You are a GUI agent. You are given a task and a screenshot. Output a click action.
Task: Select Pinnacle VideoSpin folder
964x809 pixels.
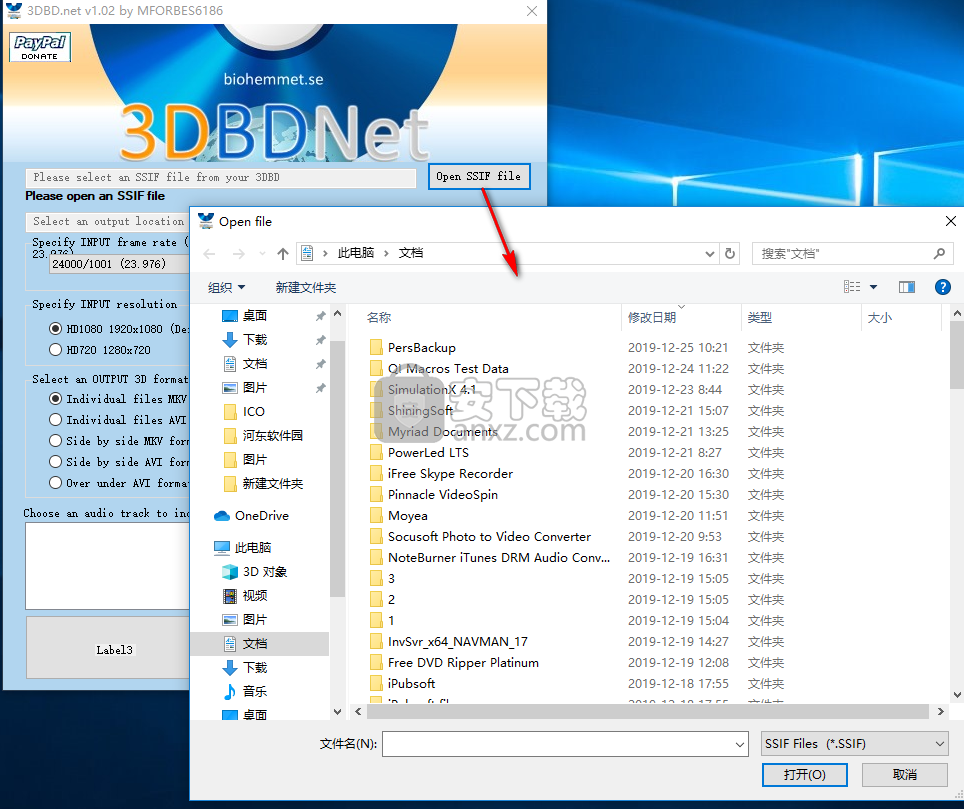pyautogui.click(x=443, y=495)
